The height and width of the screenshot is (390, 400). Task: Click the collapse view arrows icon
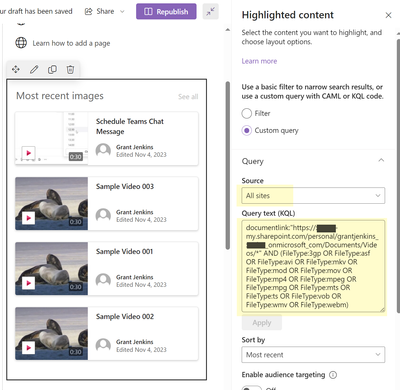coord(210,12)
